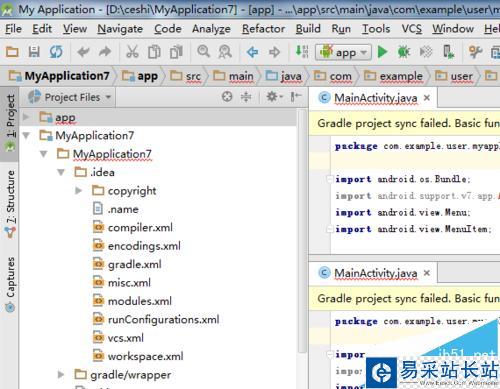The width and height of the screenshot is (500, 389).
Task: Select runConfigurations.xml file
Action: 163,319
